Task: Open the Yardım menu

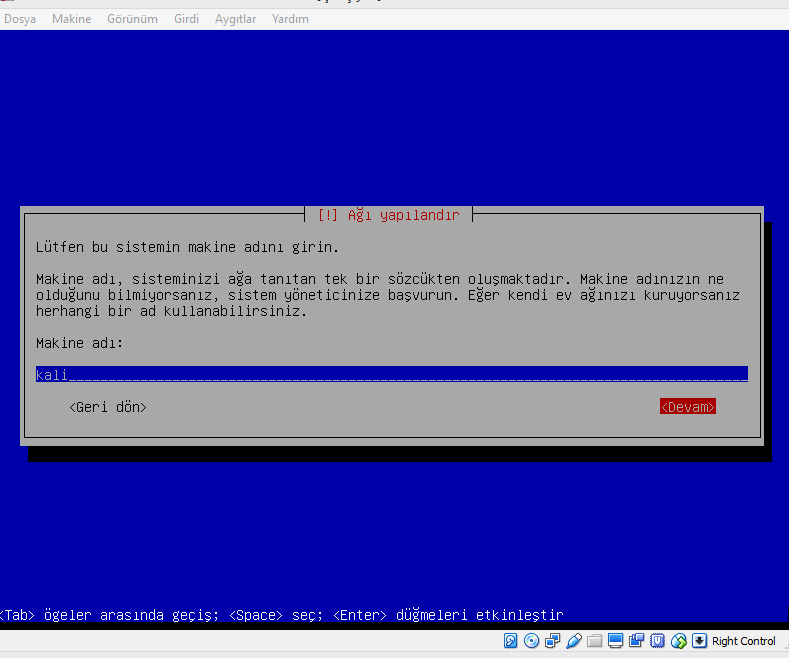Action: [290, 19]
